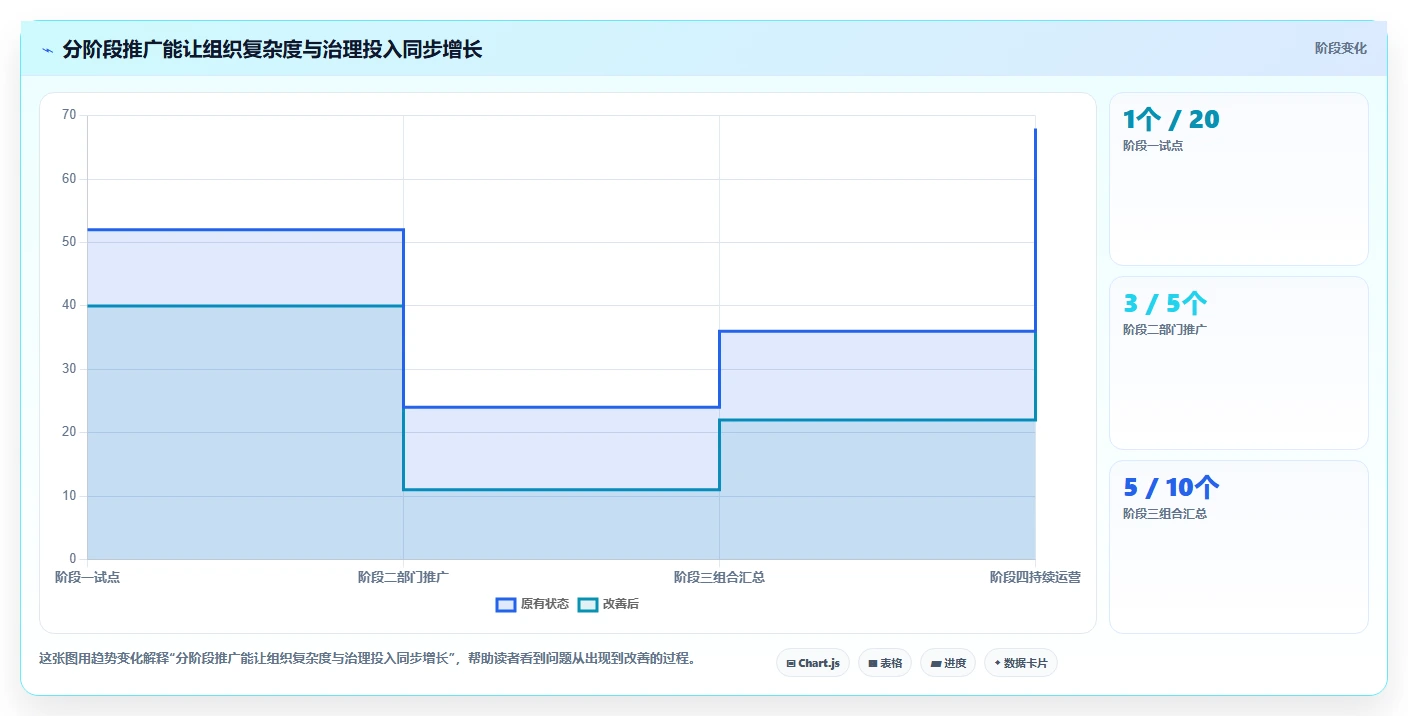Open the 阶段二部门推广 data card

pos(1239,363)
